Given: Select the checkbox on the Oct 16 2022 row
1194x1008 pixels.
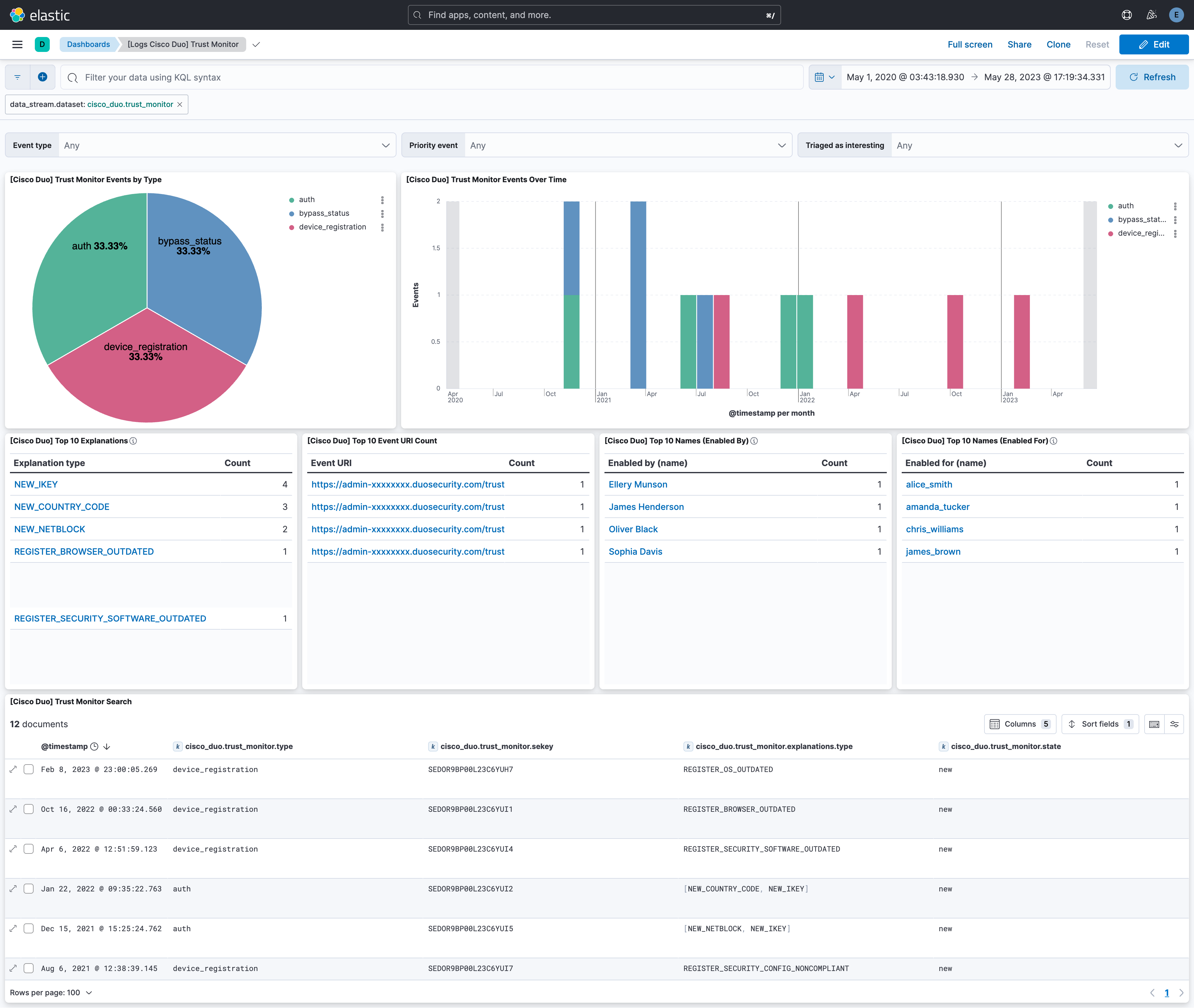Looking at the screenshot, I should click(x=29, y=809).
